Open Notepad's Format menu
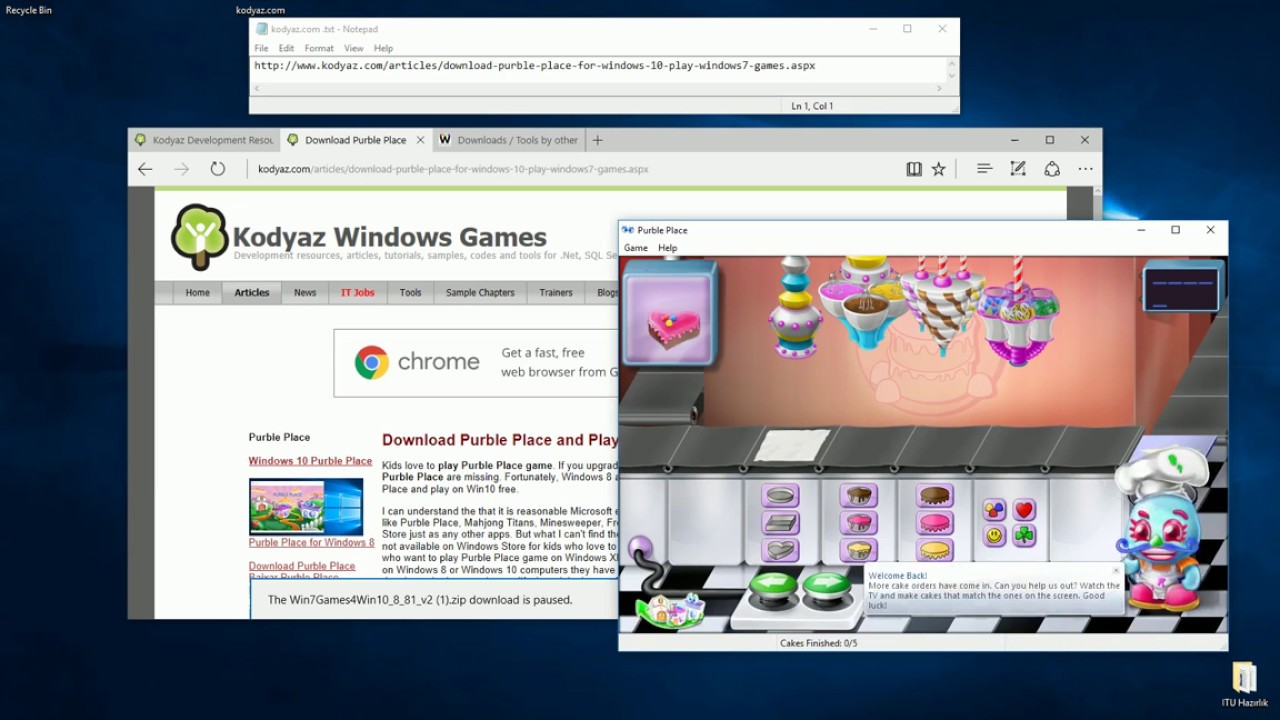This screenshot has width=1280, height=720. (319, 48)
